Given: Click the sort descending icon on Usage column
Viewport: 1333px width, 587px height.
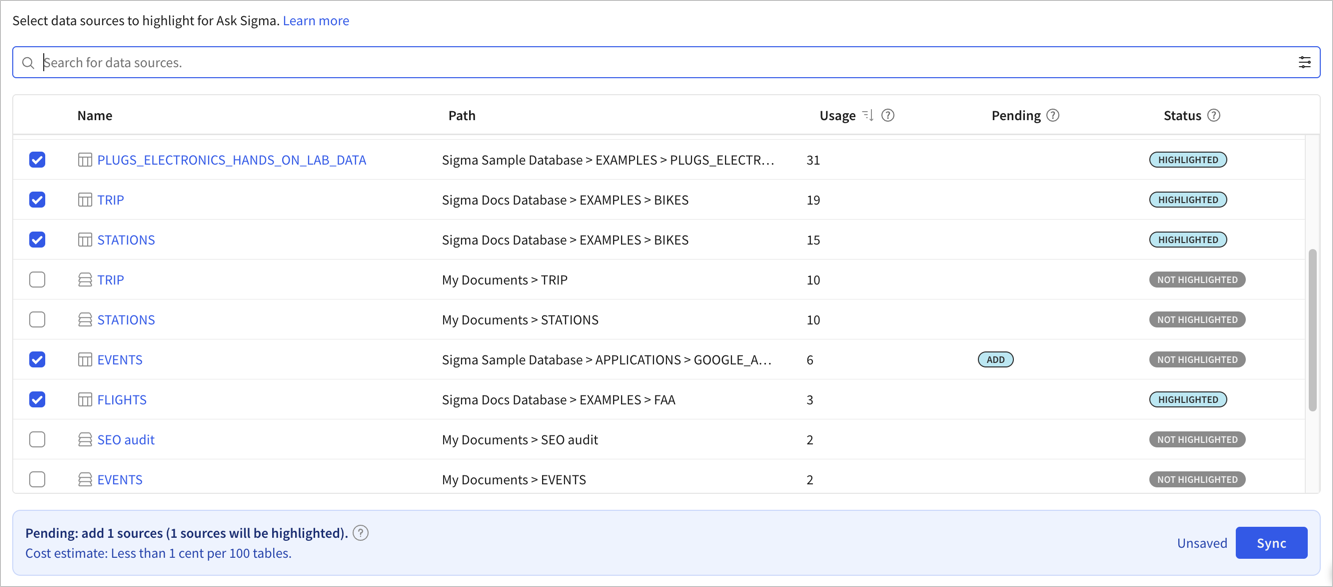Looking at the screenshot, I should point(867,115).
